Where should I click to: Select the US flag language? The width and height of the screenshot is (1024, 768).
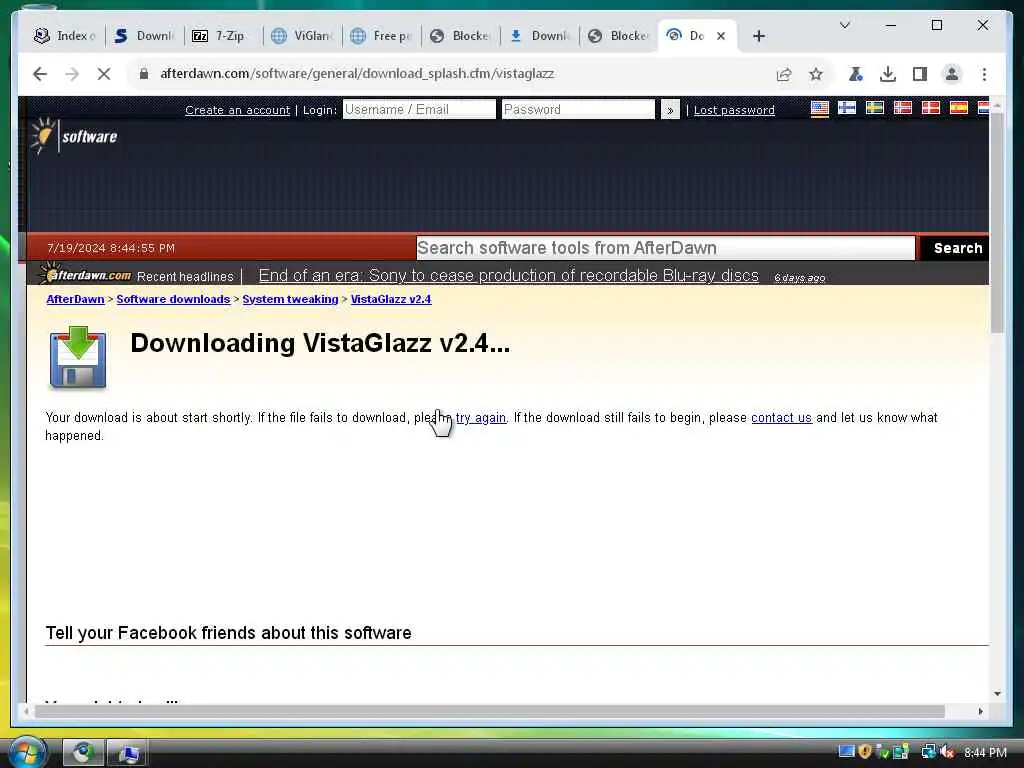[x=820, y=108]
